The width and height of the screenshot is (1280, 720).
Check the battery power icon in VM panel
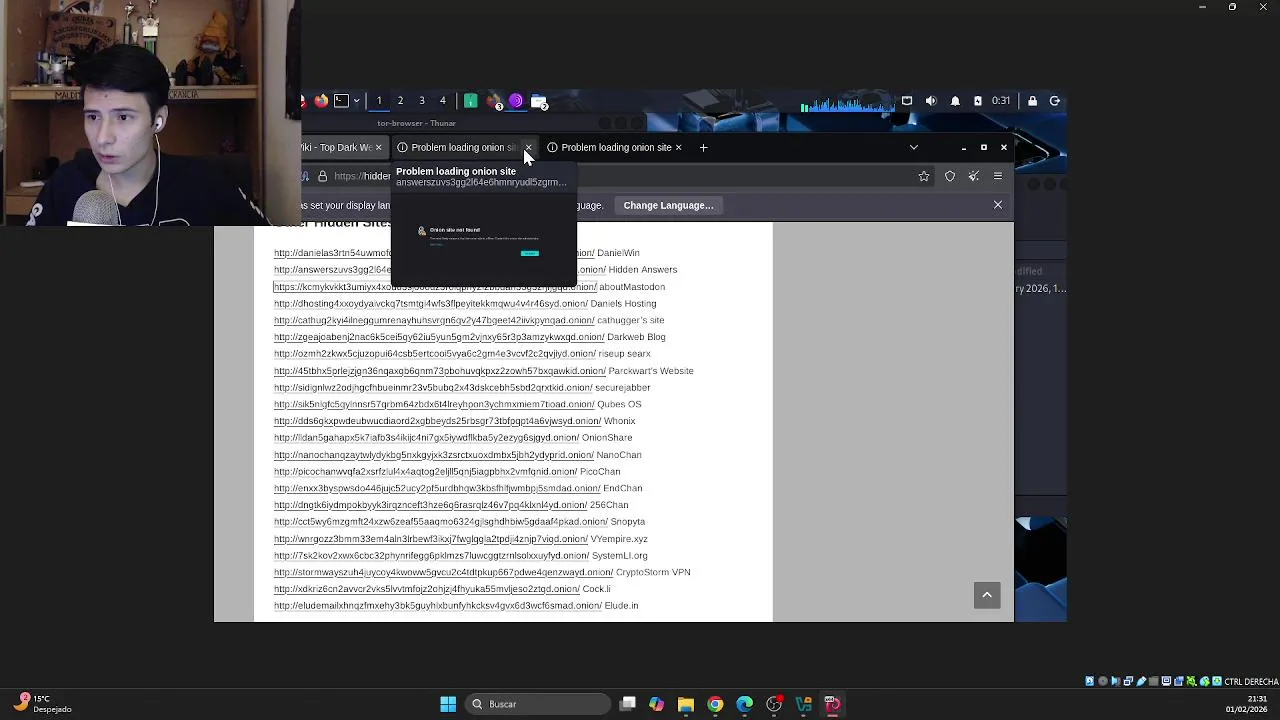click(x=978, y=101)
